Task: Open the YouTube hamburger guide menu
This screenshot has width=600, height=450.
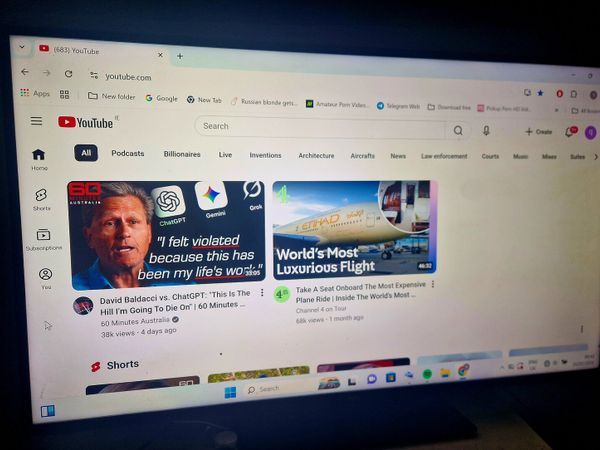Action: [36, 121]
